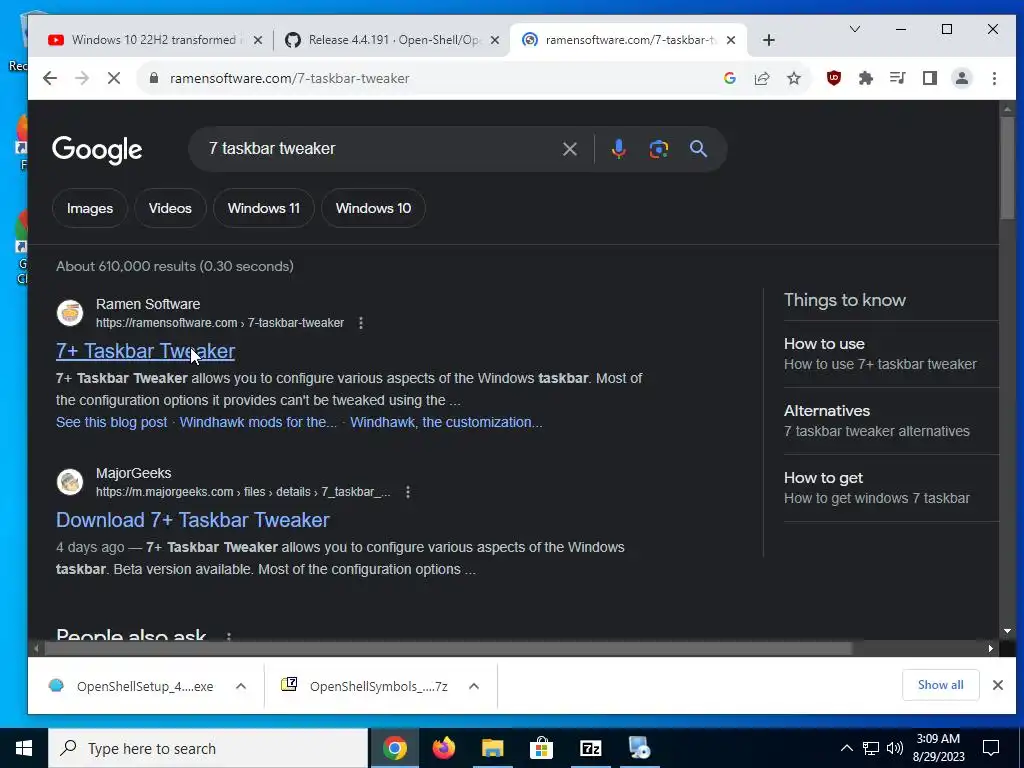Click the Google search magnifier icon
This screenshot has height=768, width=1024.
pos(698,149)
